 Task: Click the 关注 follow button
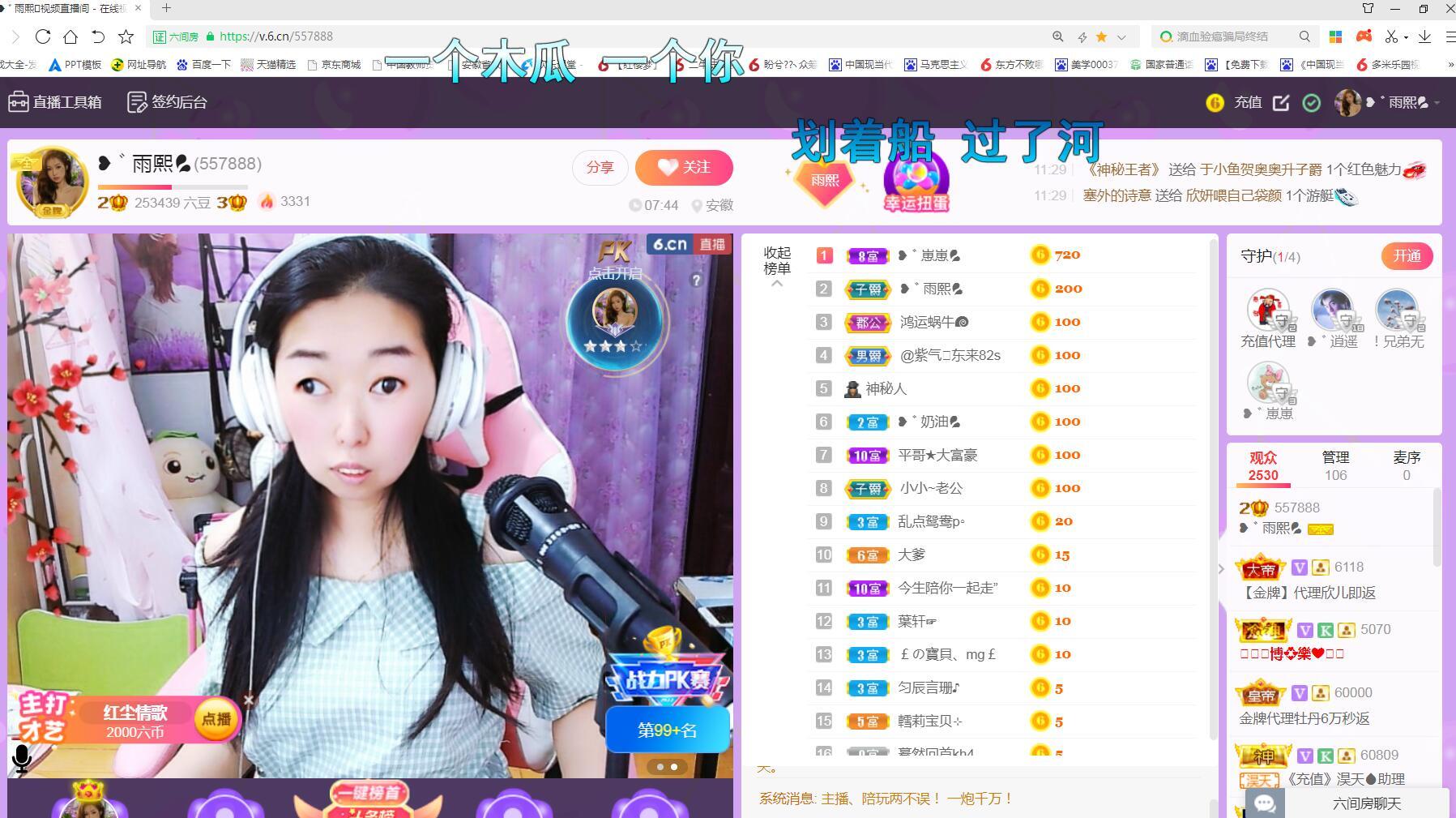[684, 167]
